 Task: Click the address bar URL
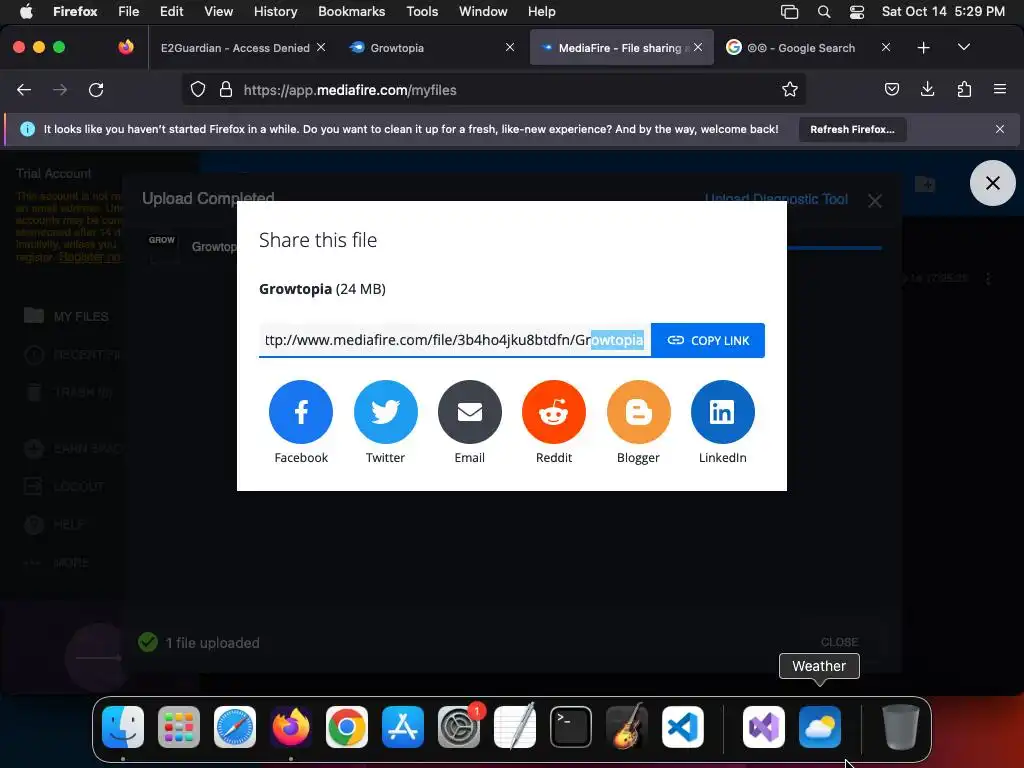(349, 90)
